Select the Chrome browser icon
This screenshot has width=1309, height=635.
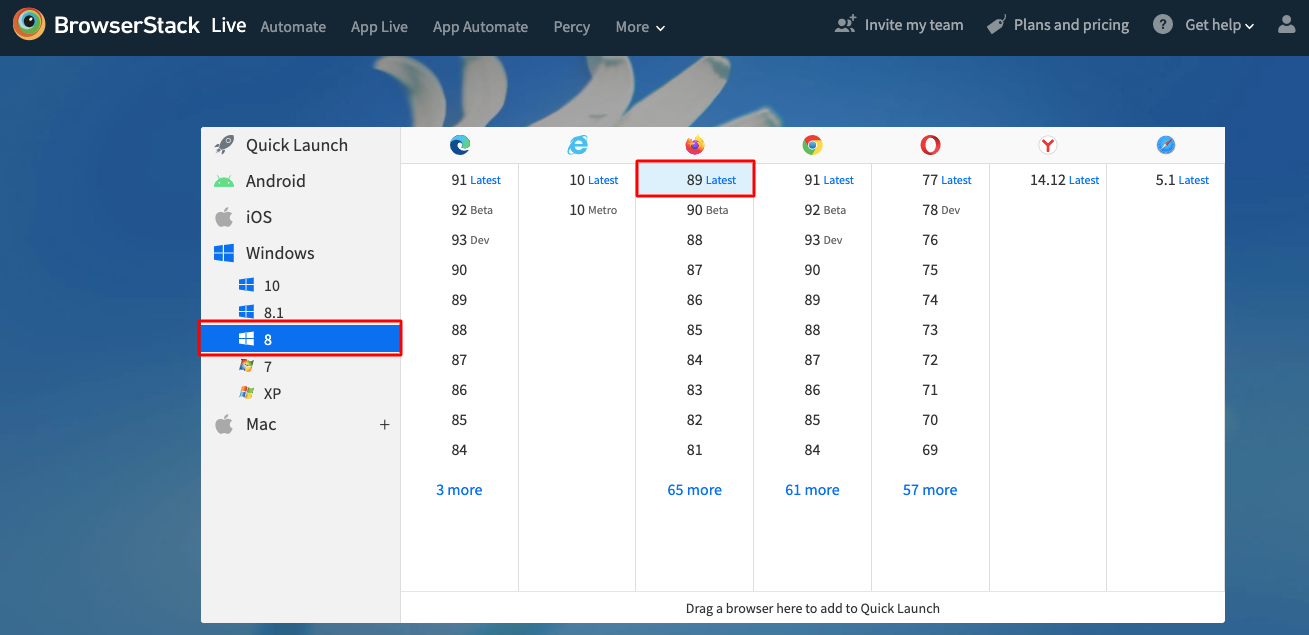812,144
